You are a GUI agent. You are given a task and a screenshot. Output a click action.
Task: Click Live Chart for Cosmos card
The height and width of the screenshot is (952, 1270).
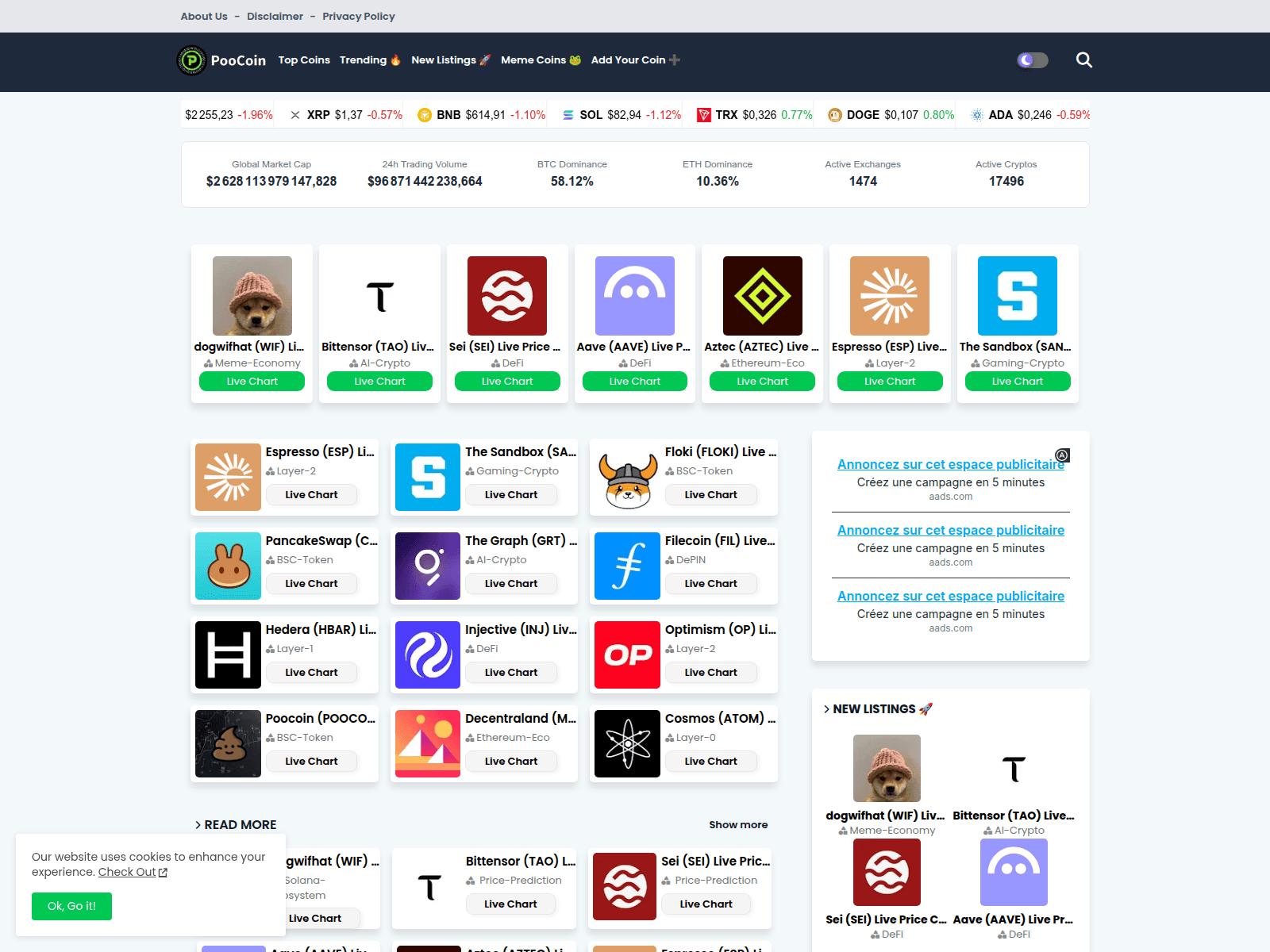(x=711, y=761)
